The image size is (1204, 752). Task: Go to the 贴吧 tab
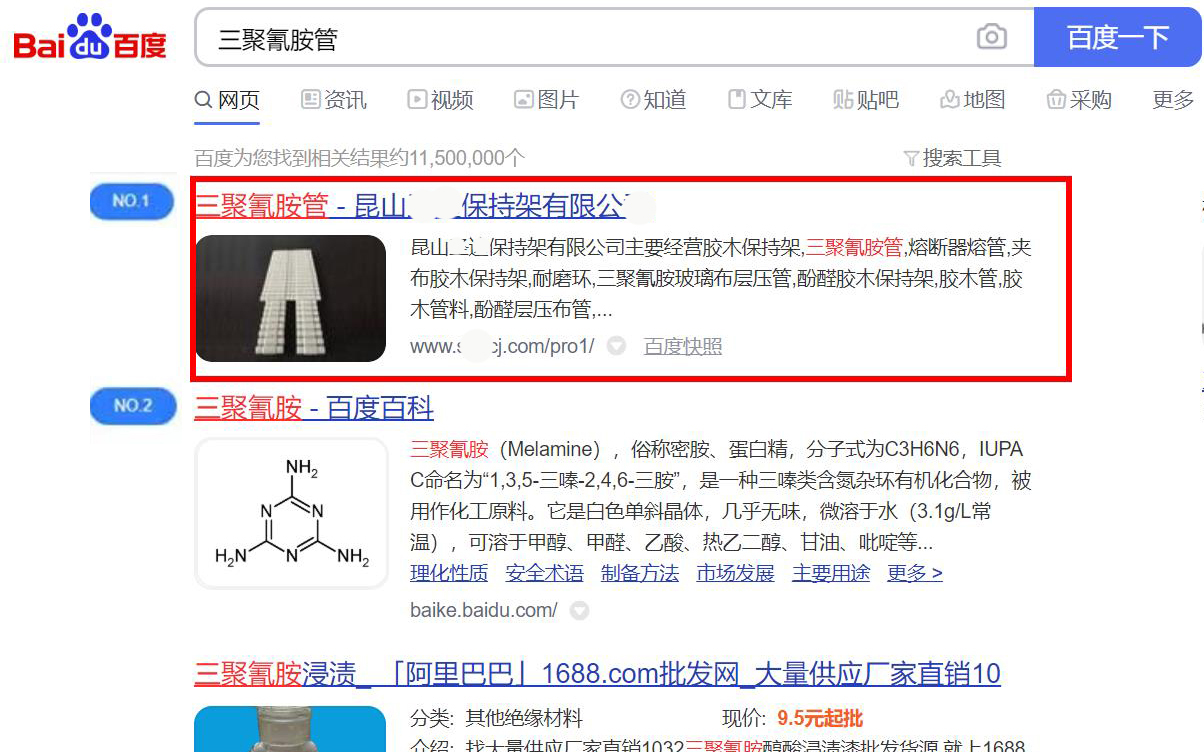coord(866,100)
